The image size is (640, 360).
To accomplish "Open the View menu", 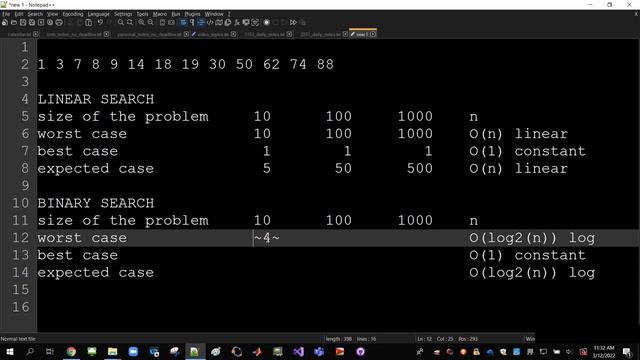I will pos(52,14).
